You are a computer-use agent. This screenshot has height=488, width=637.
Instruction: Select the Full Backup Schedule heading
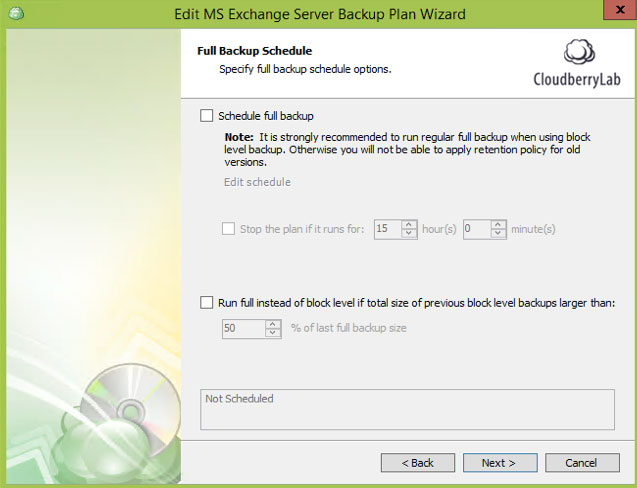click(255, 51)
